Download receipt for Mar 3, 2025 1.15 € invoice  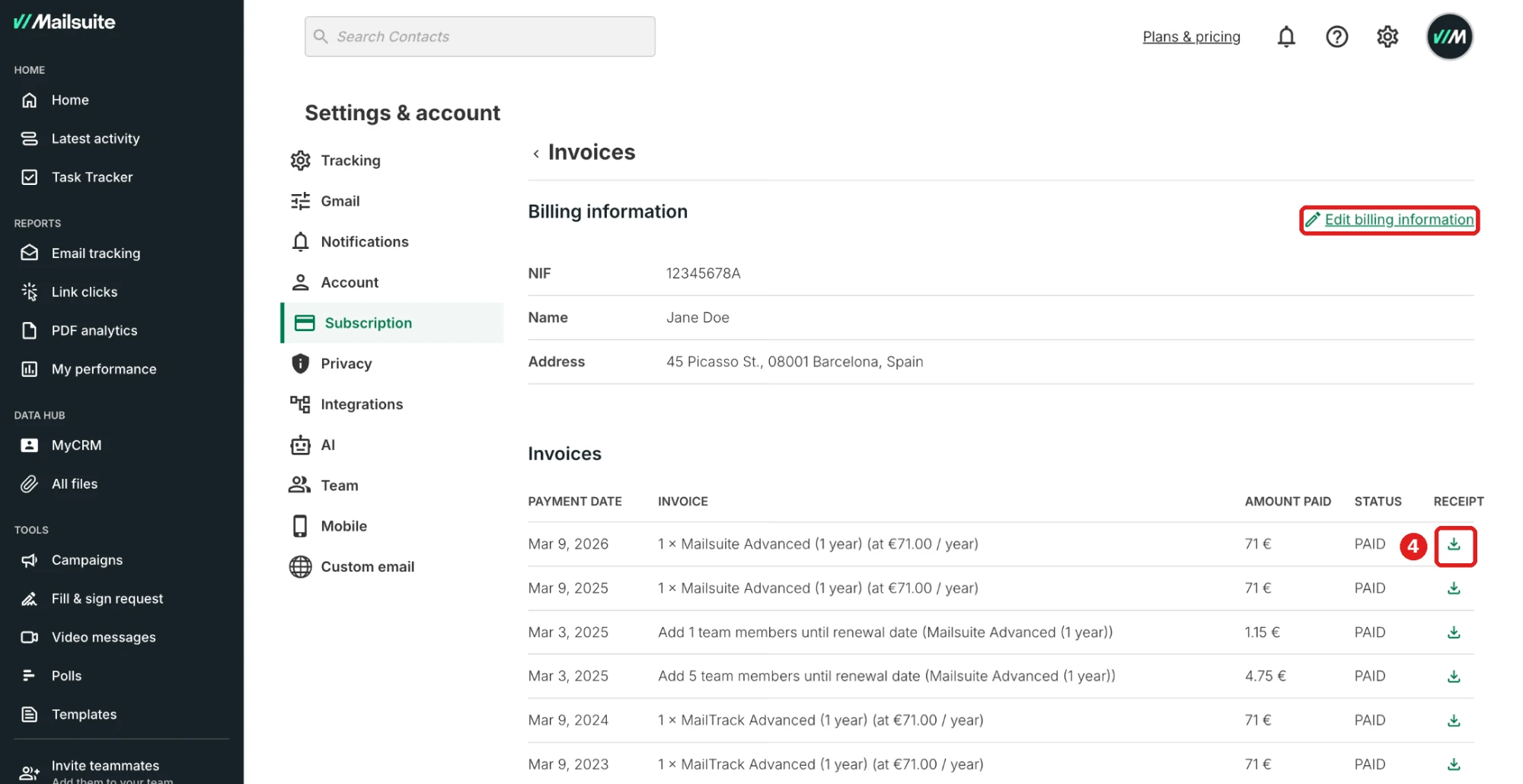tap(1454, 633)
